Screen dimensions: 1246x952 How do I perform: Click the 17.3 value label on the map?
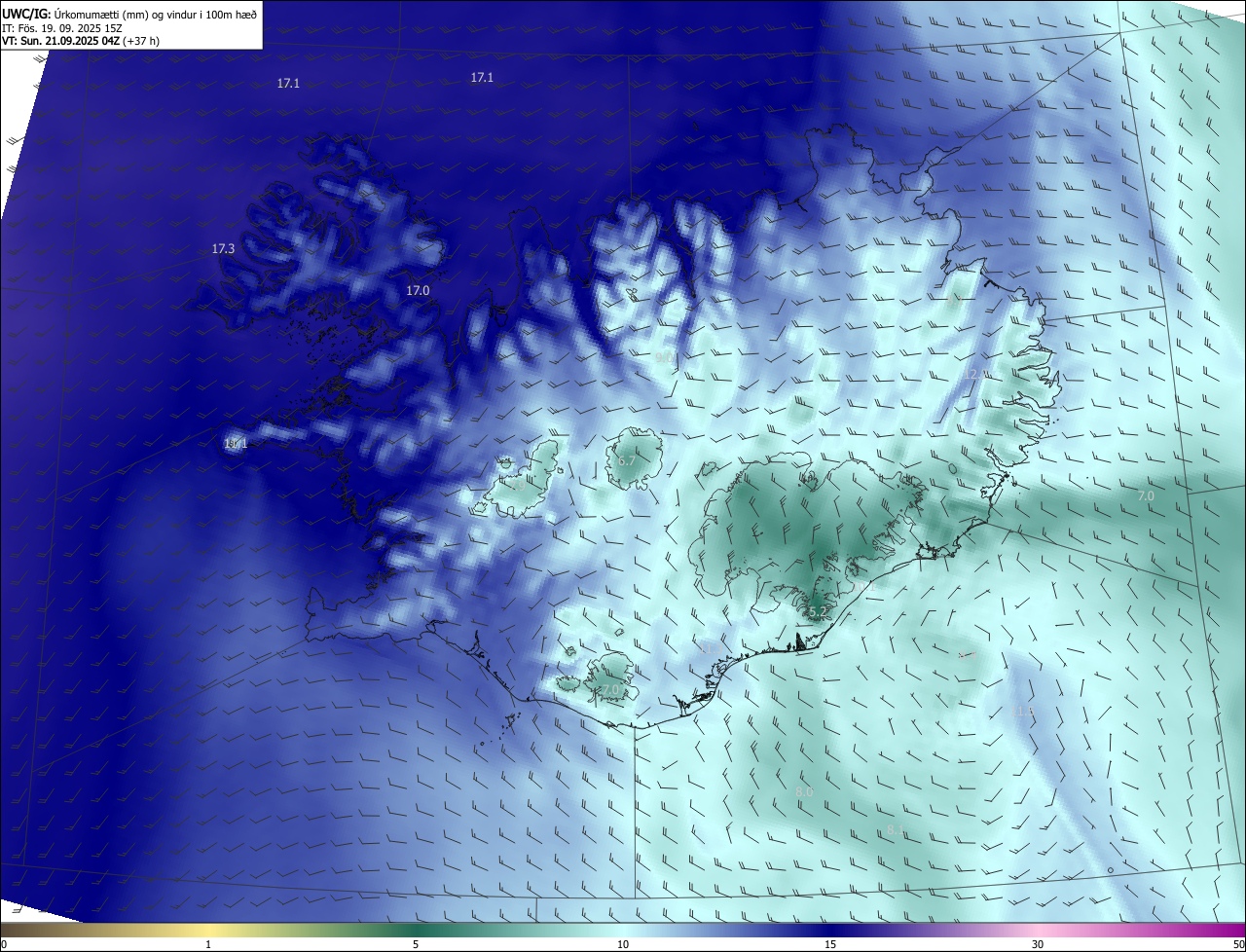223,249
